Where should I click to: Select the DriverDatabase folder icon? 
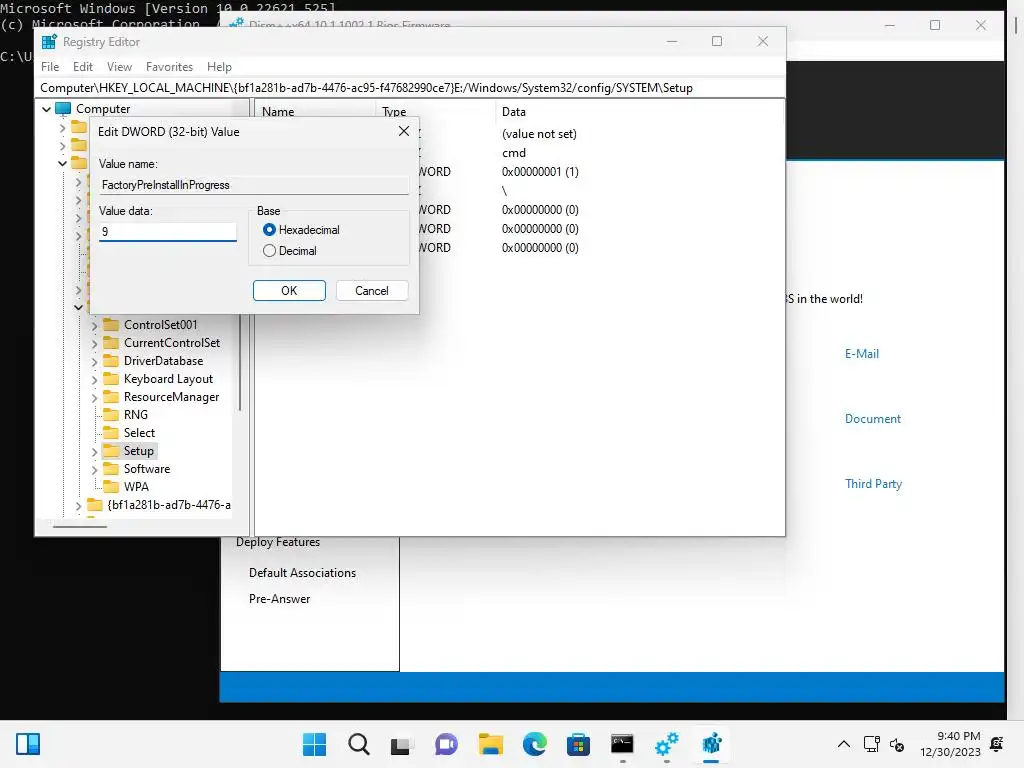click(112, 360)
